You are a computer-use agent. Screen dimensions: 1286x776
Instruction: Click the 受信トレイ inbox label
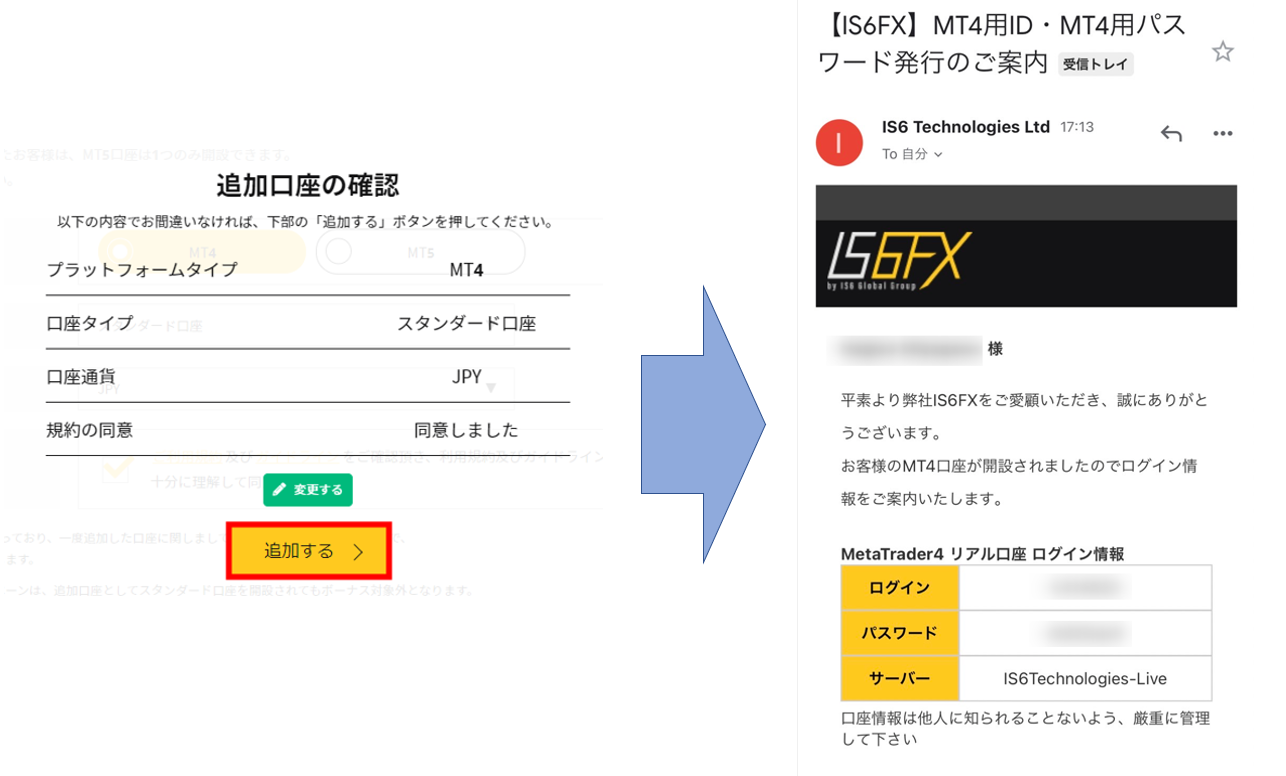pos(1095,64)
